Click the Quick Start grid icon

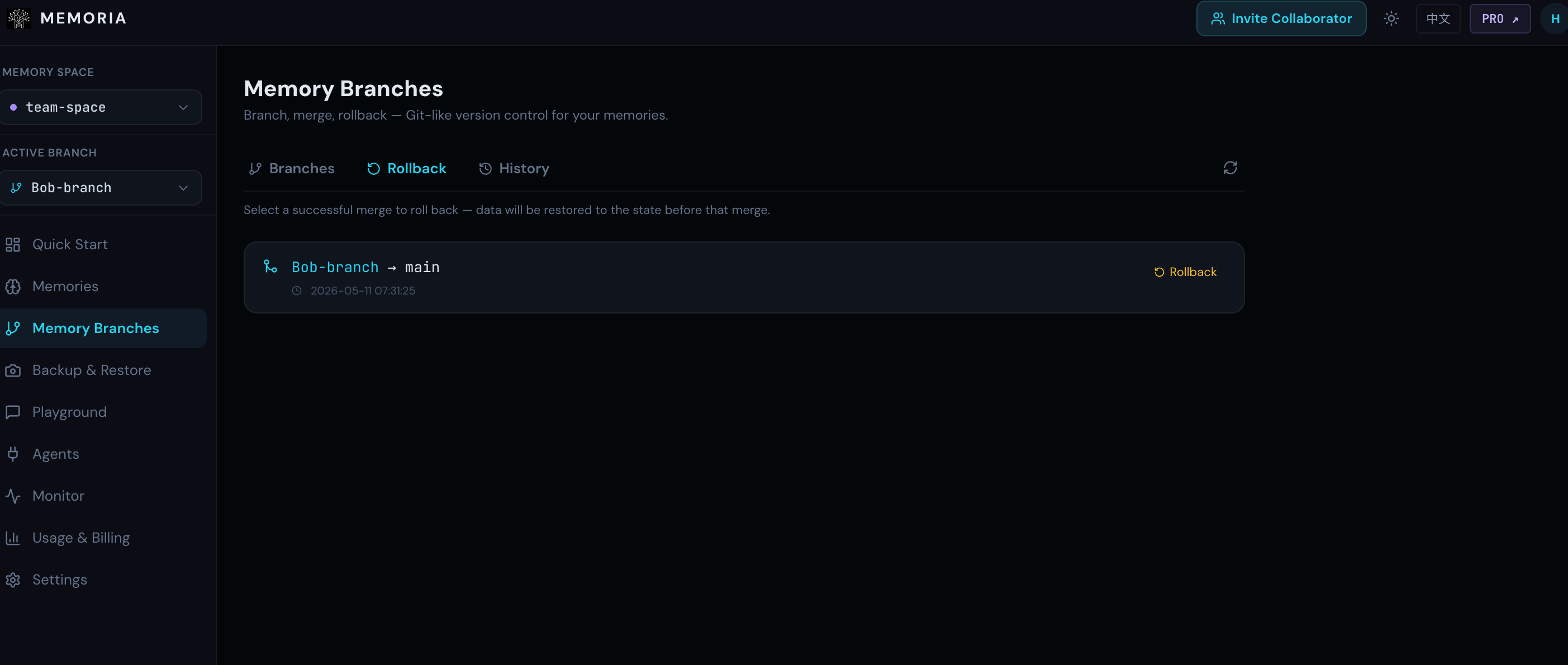13,245
